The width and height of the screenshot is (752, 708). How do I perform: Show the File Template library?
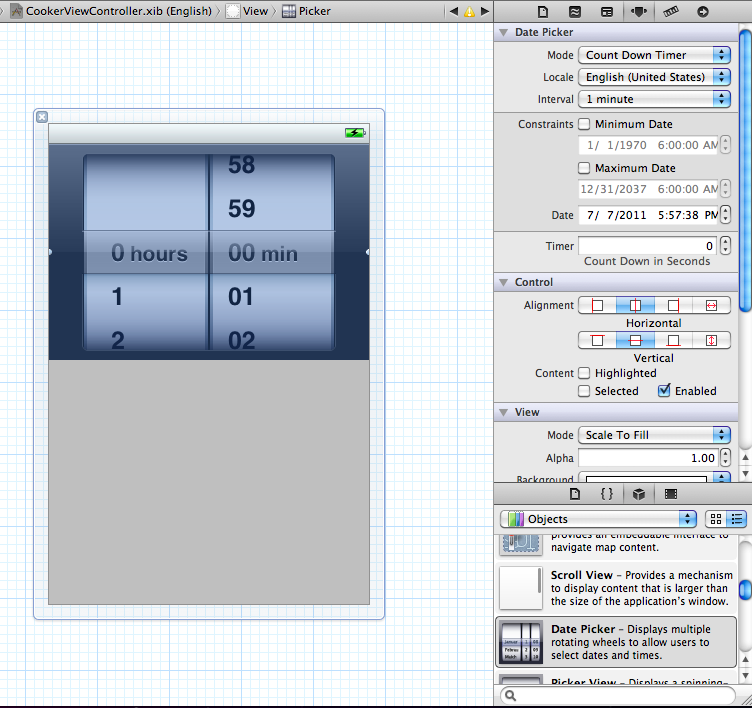[x=575, y=494]
